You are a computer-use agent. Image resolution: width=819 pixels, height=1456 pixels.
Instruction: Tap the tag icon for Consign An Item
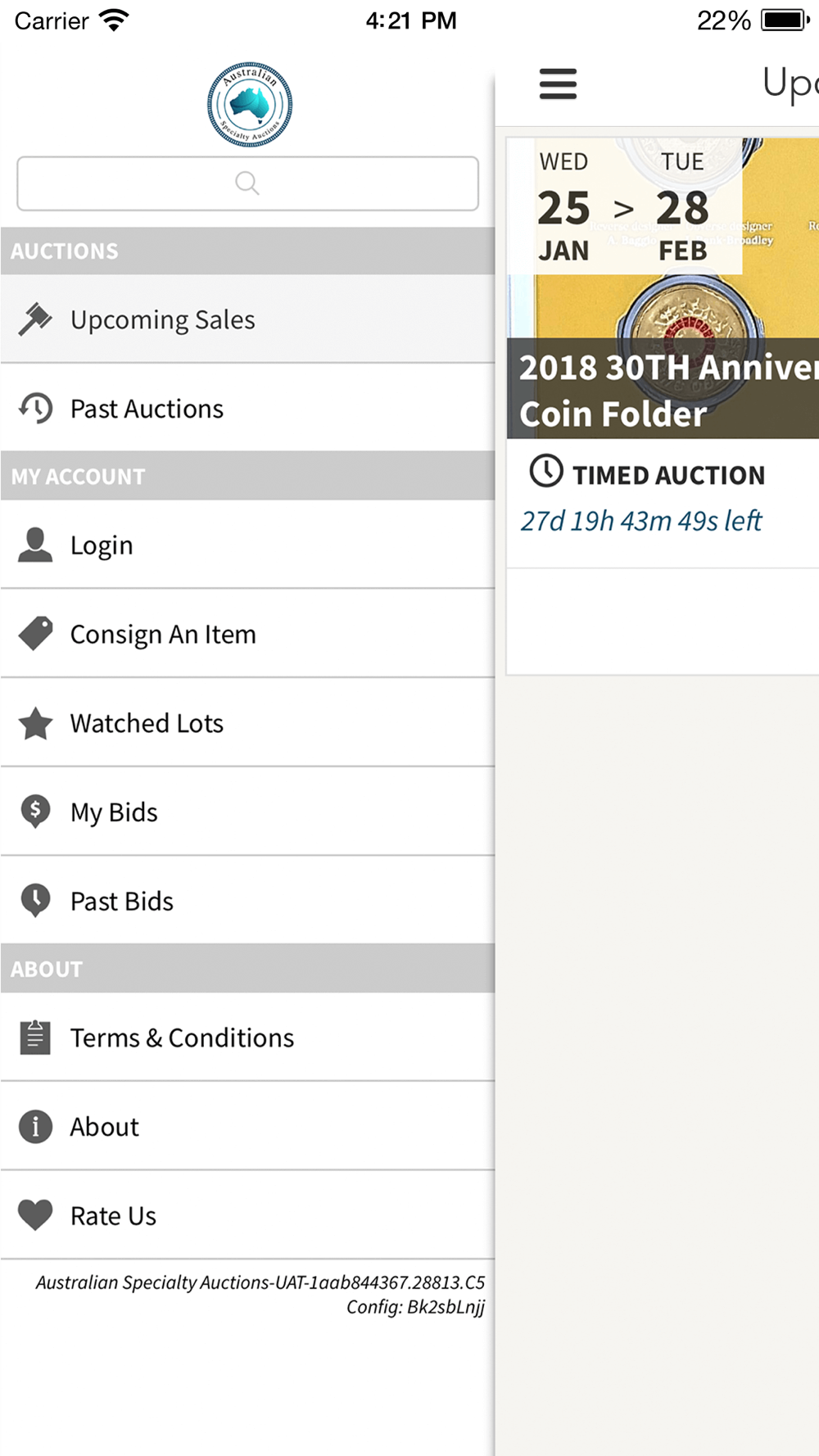coord(35,634)
